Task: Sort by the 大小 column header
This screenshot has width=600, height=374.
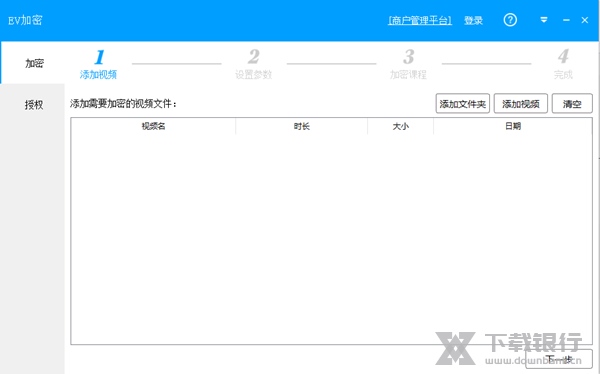Action: pyautogui.click(x=401, y=126)
